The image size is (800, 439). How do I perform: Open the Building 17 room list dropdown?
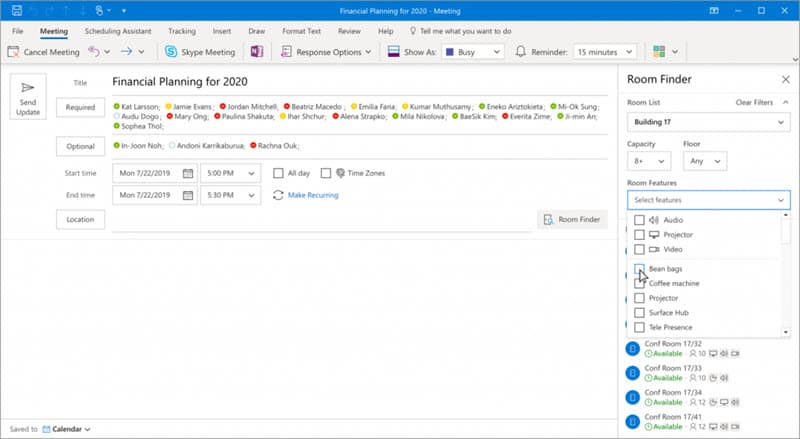pos(709,122)
